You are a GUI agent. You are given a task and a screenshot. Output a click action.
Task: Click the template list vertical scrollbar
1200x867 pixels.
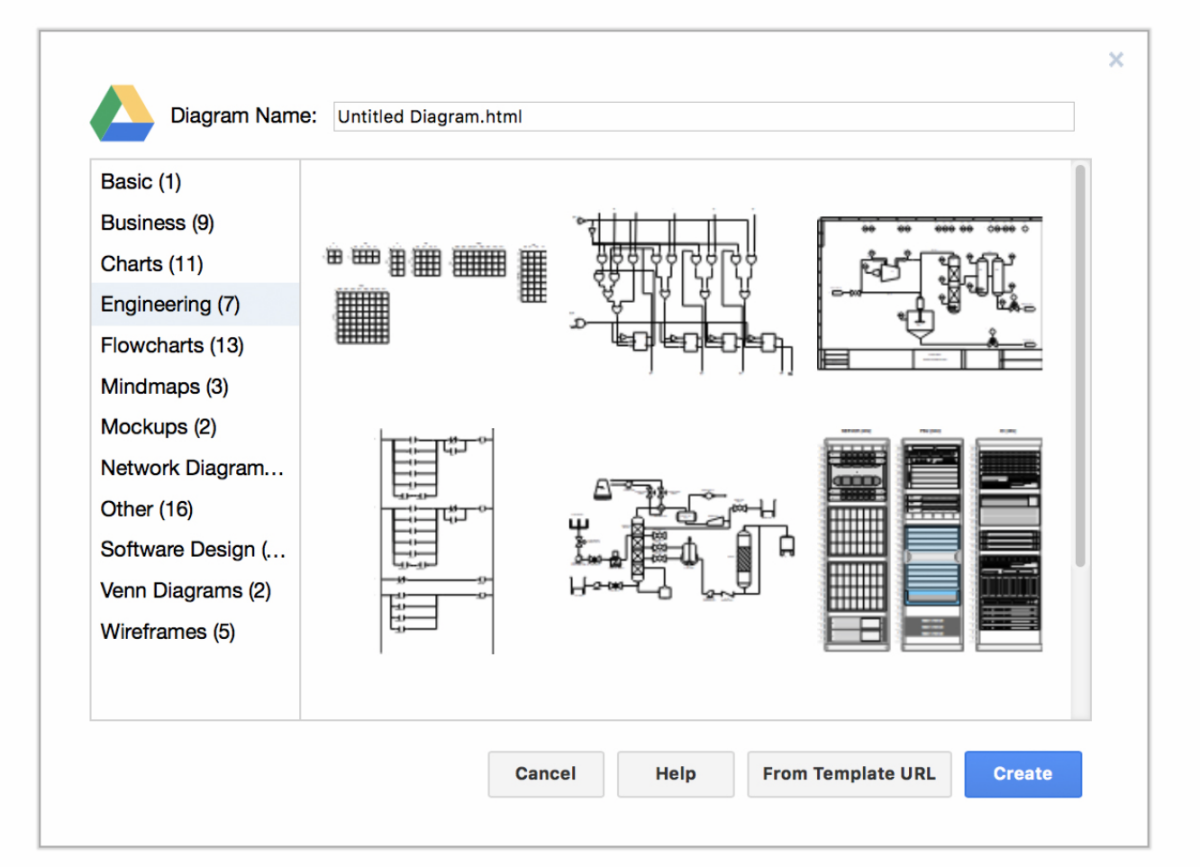click(1079, 366)
